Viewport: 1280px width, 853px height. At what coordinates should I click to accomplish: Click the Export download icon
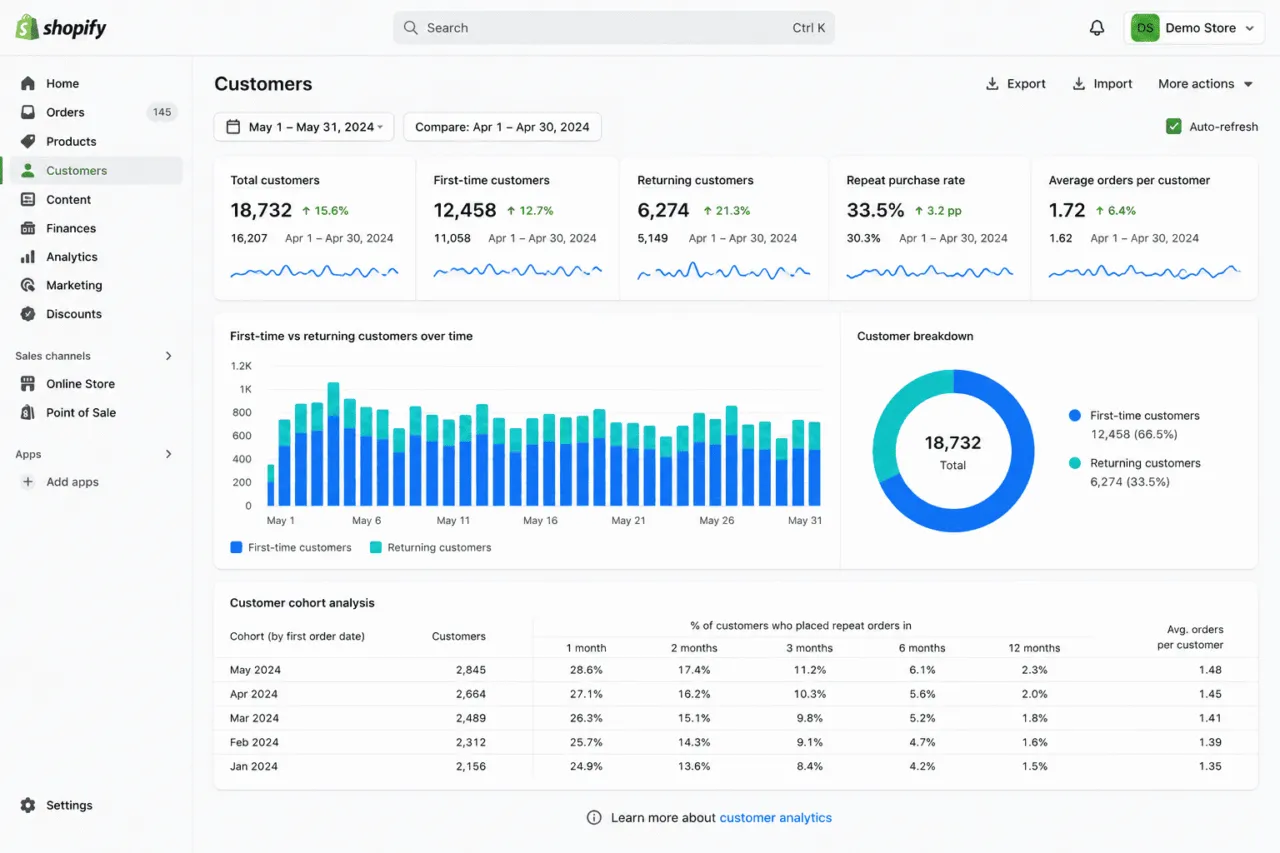[992, 84]
